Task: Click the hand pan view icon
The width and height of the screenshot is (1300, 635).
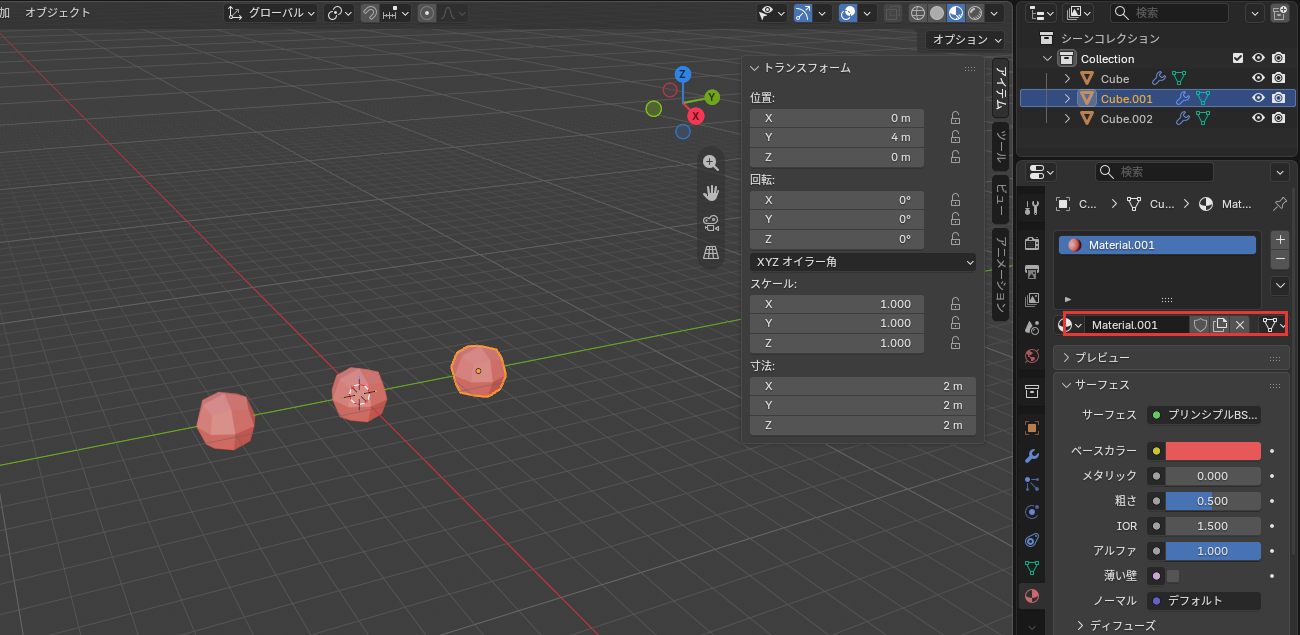Action: pyautogui.click(x=711, y=193)
